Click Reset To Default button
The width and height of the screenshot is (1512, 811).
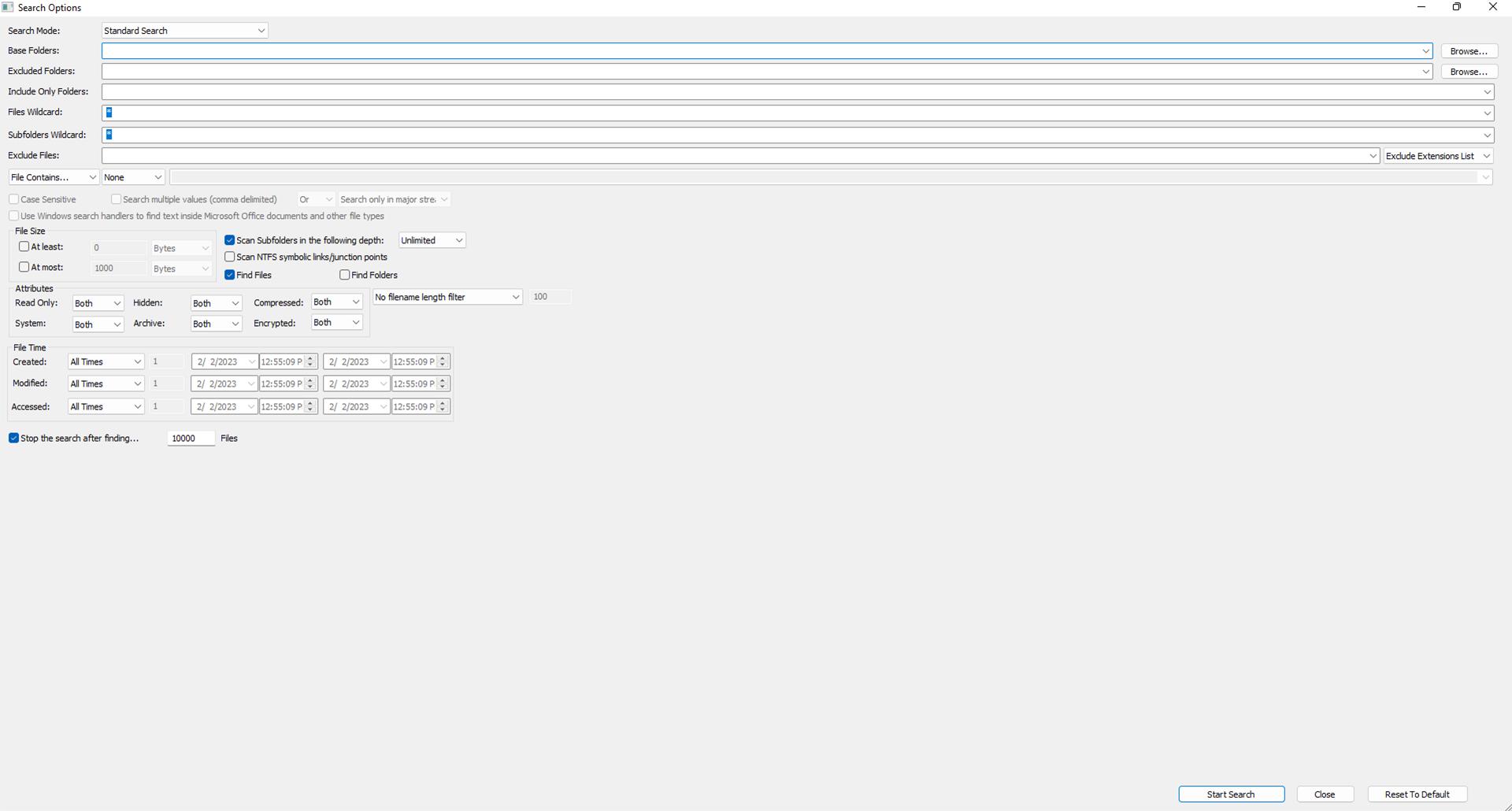pos(1417,794)
